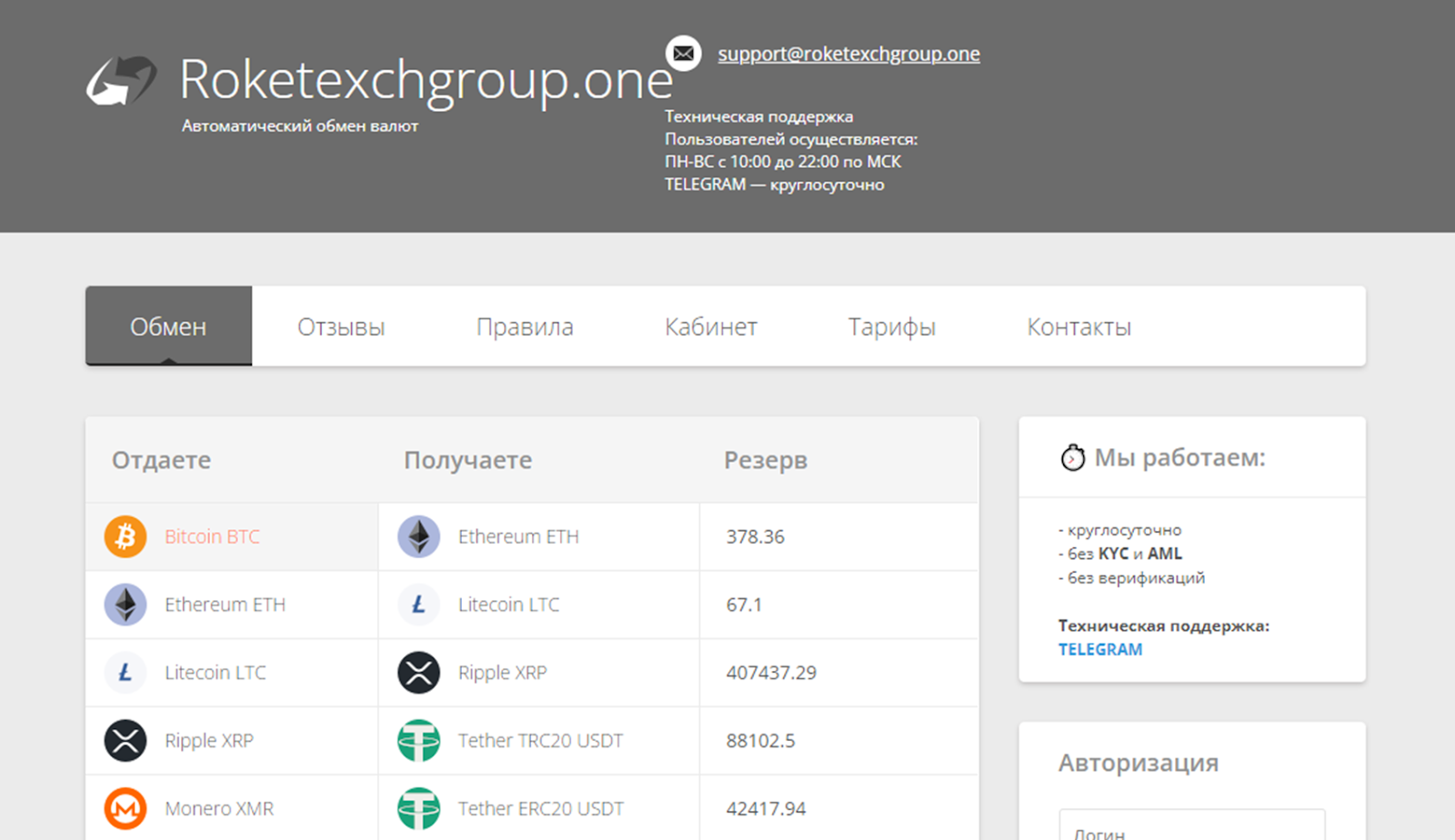Choose the Litecoin icon in Получаете column

tap(418, 605)
